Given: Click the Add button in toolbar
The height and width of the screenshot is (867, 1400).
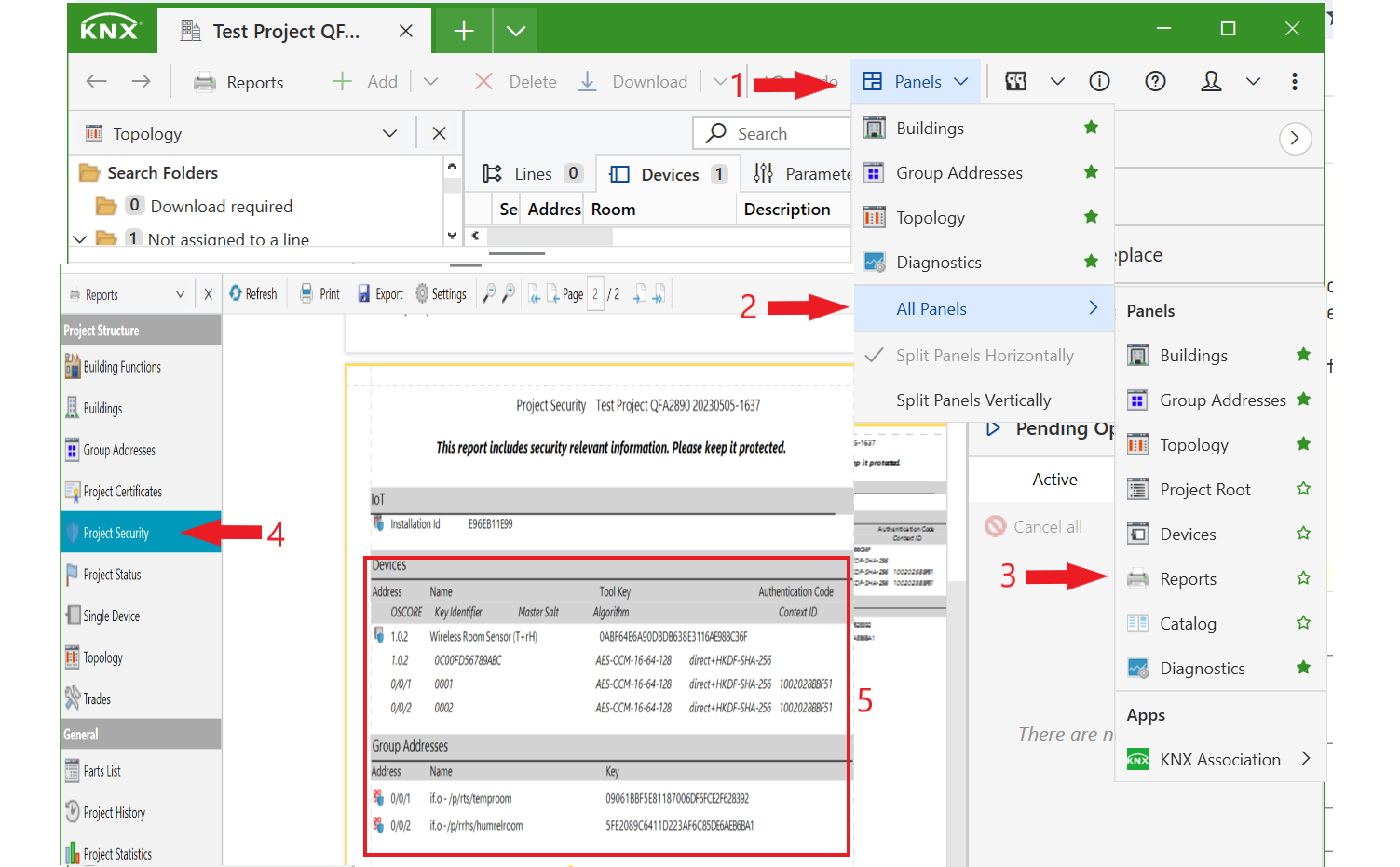Looking at the screenshot, I should (x=365, y=82).
